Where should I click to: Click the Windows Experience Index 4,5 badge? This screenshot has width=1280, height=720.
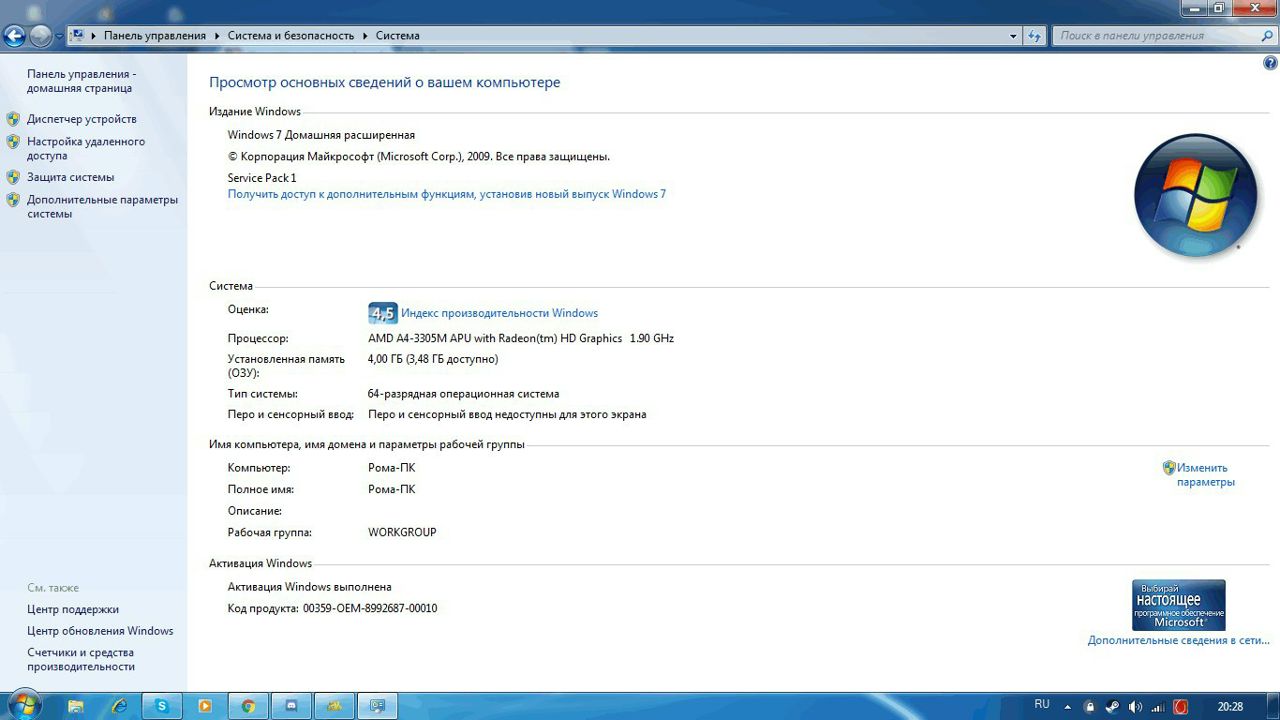point(382,313)
